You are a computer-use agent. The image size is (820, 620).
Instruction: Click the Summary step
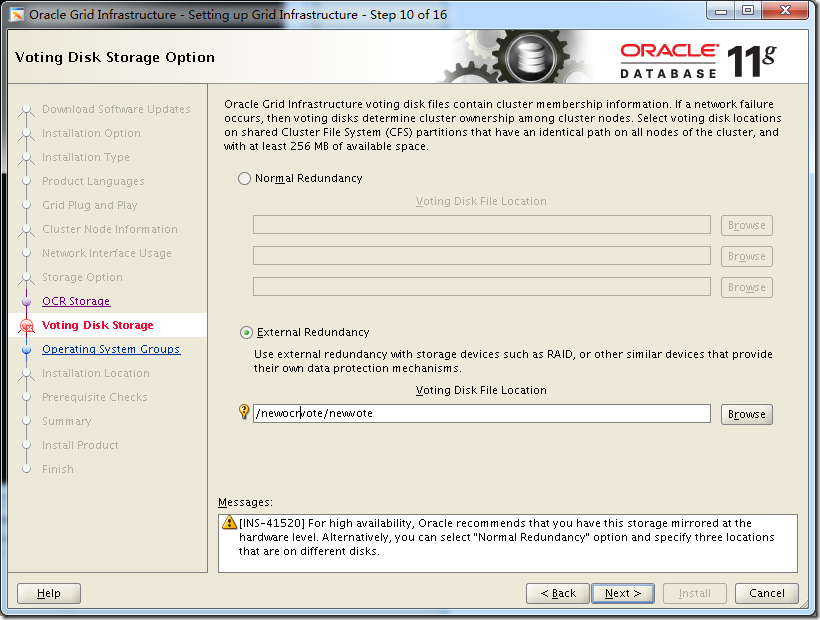pyautogui.click(x=66, y=421)
